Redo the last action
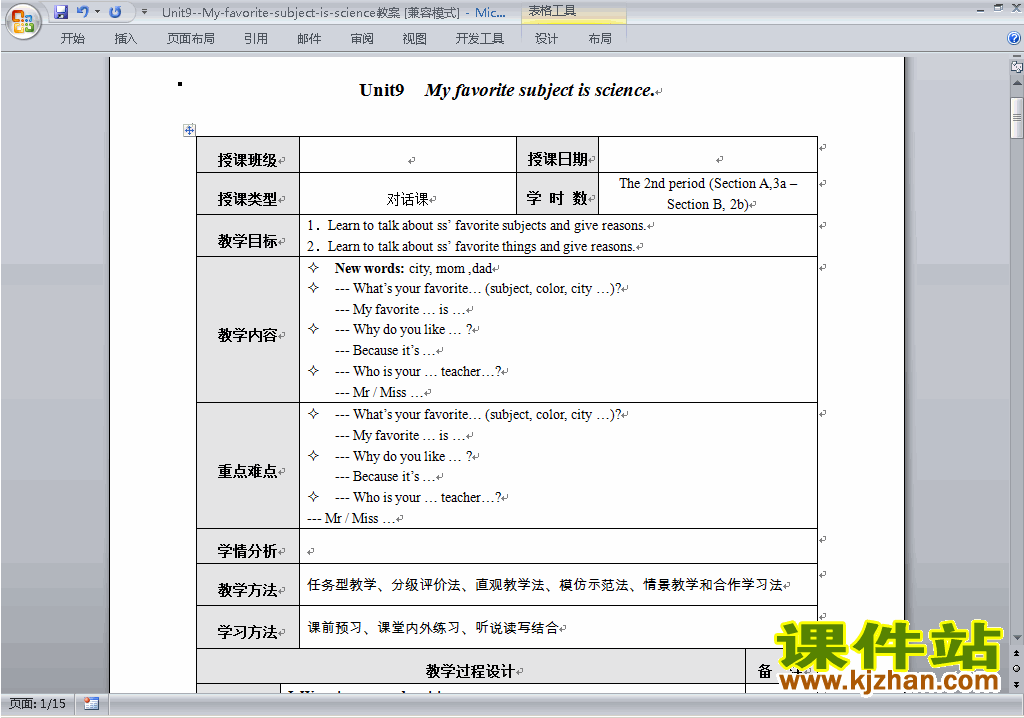 pyautogui.click(x=116, y=12)
